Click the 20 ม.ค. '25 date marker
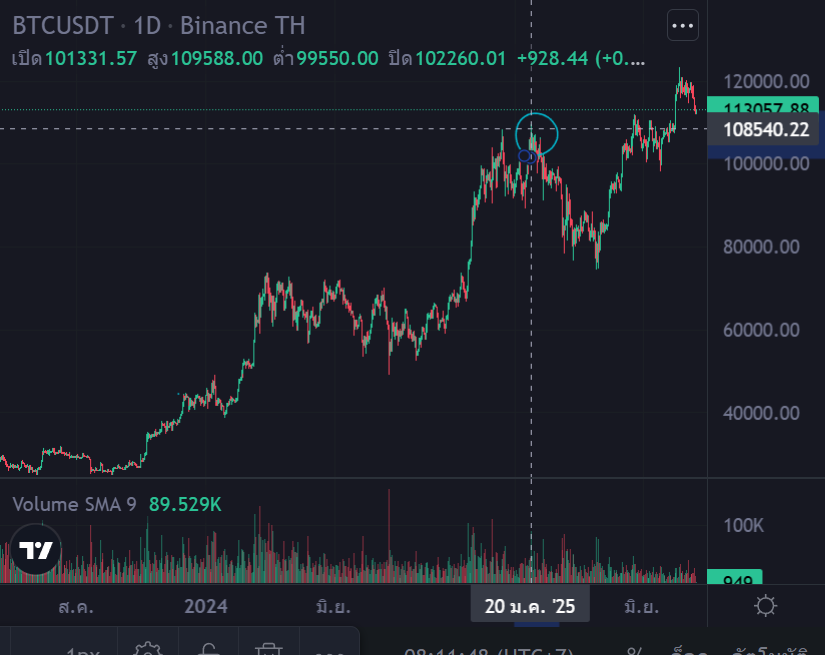This screenshot has width=825, height=655. 530,606
